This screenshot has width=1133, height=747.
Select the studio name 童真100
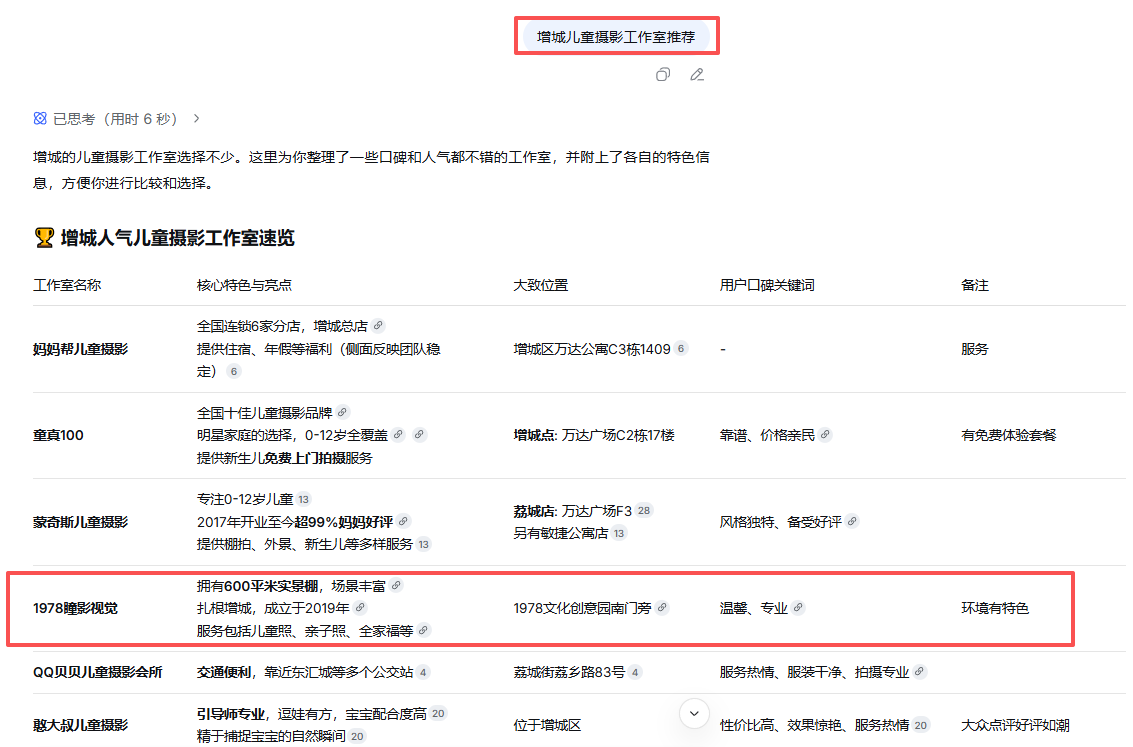click(59, 436)
